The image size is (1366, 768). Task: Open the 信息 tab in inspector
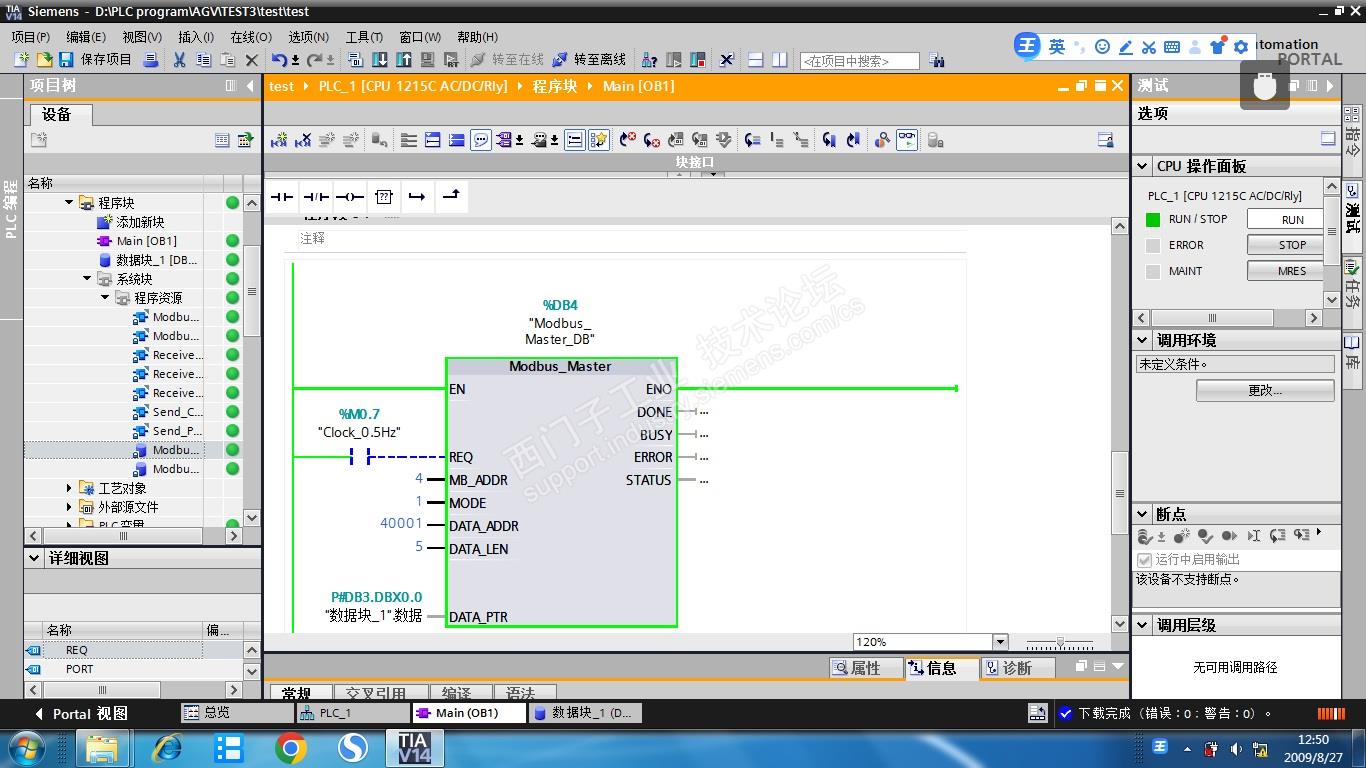click(x=941, y=668)
